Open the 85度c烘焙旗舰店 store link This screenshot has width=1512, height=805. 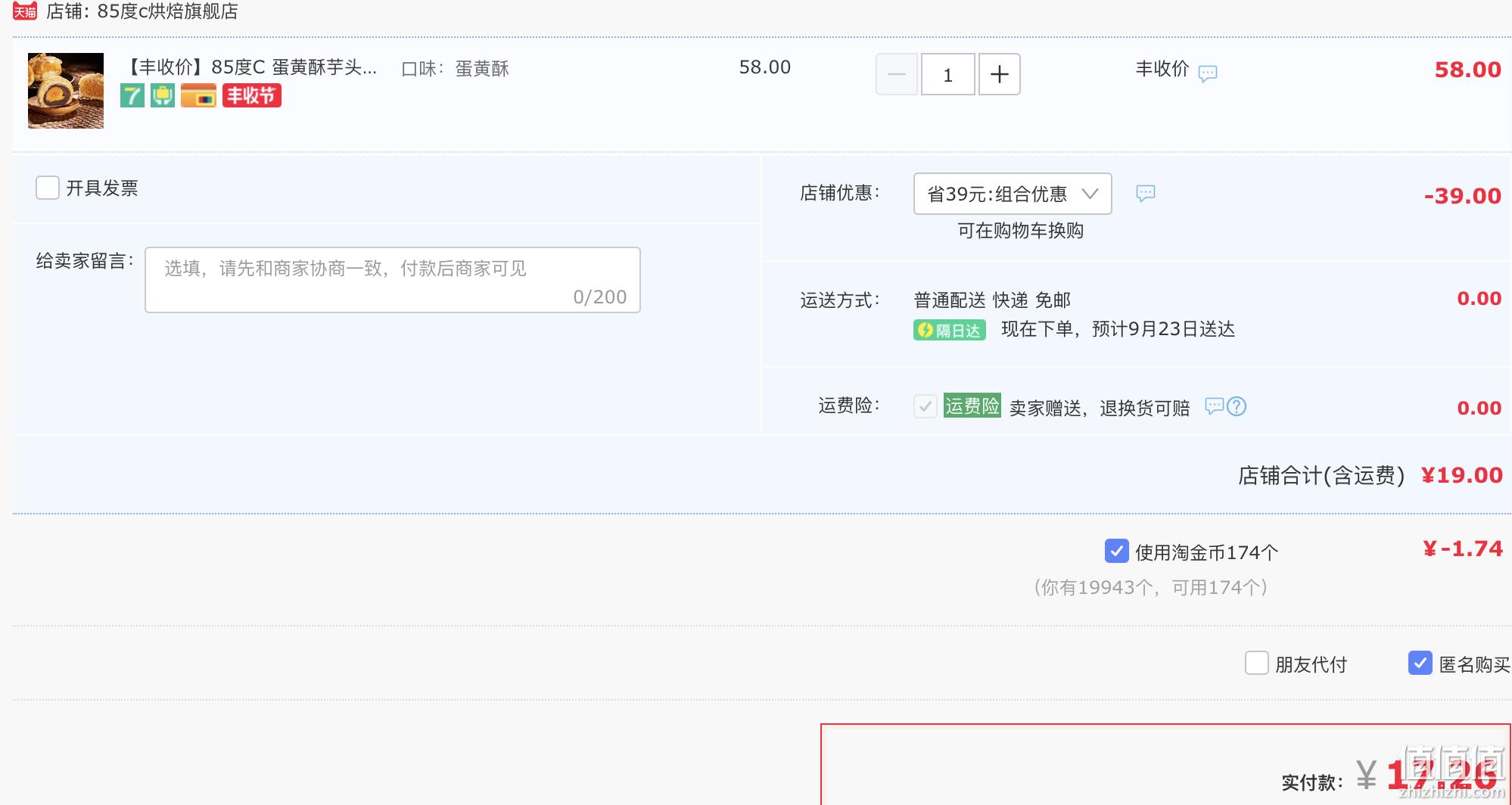pyautogui.click(x=167, y=11)
